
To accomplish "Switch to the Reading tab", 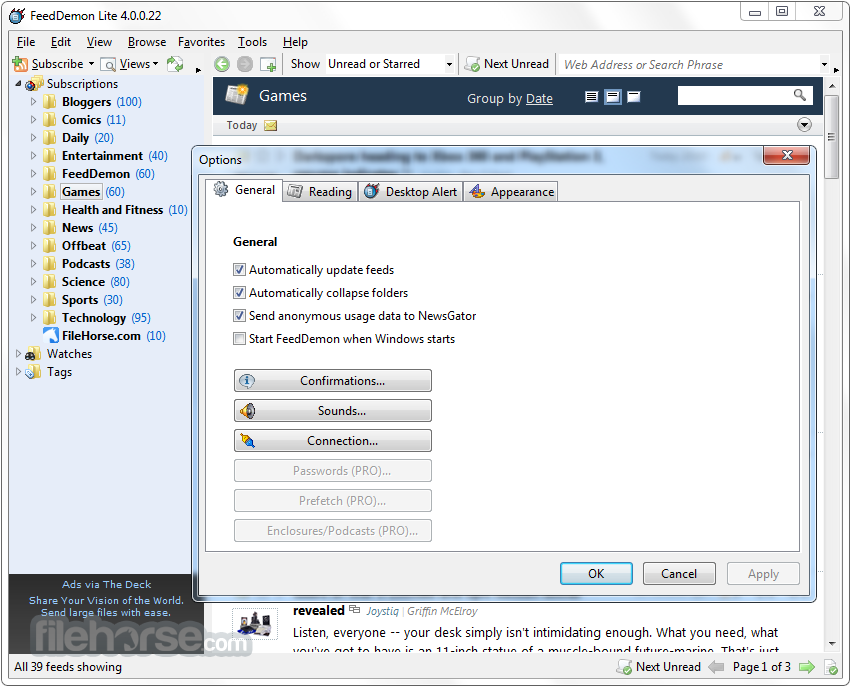I will (320, 192).
